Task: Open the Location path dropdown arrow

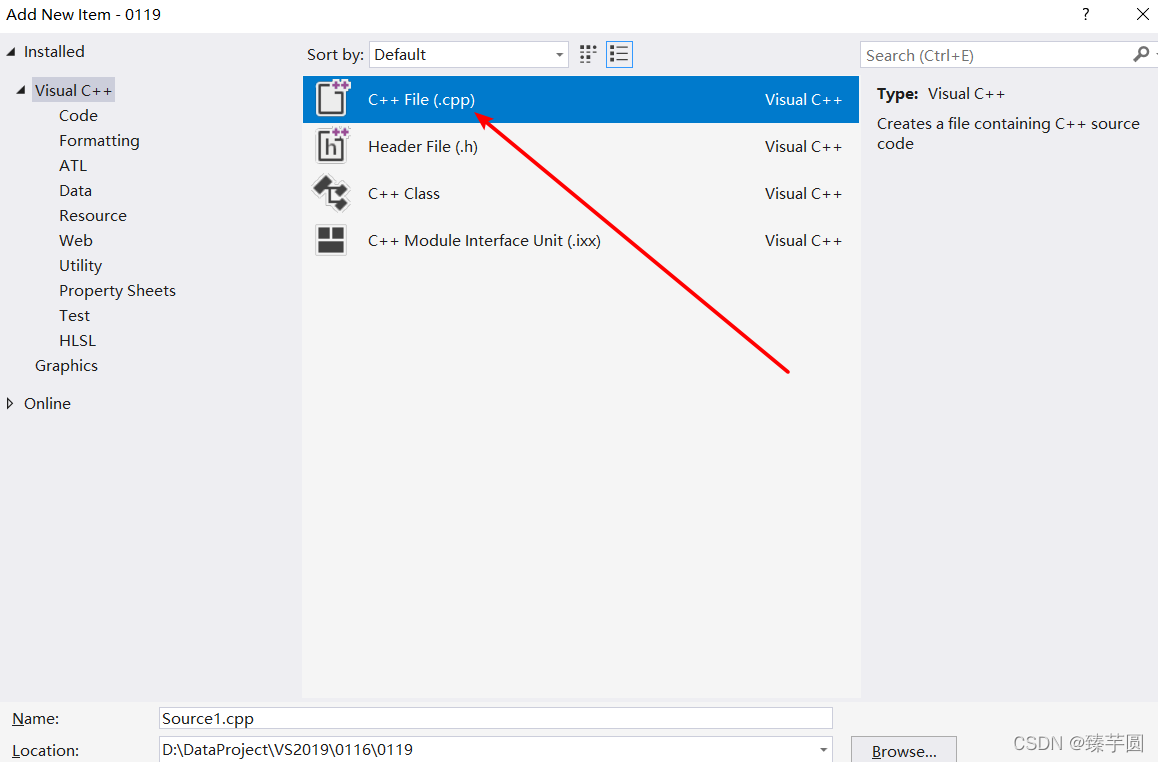Action: click(822, 749)
